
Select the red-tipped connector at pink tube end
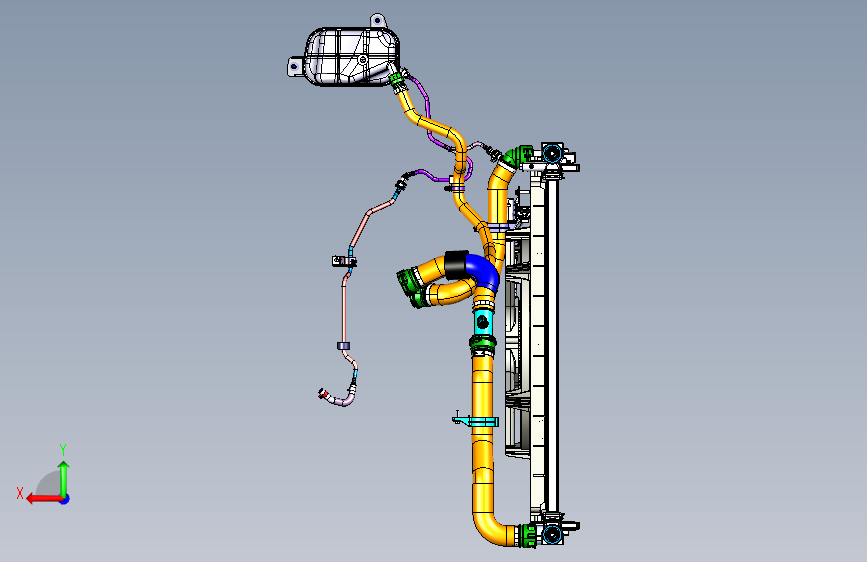(x=323, y=394)
